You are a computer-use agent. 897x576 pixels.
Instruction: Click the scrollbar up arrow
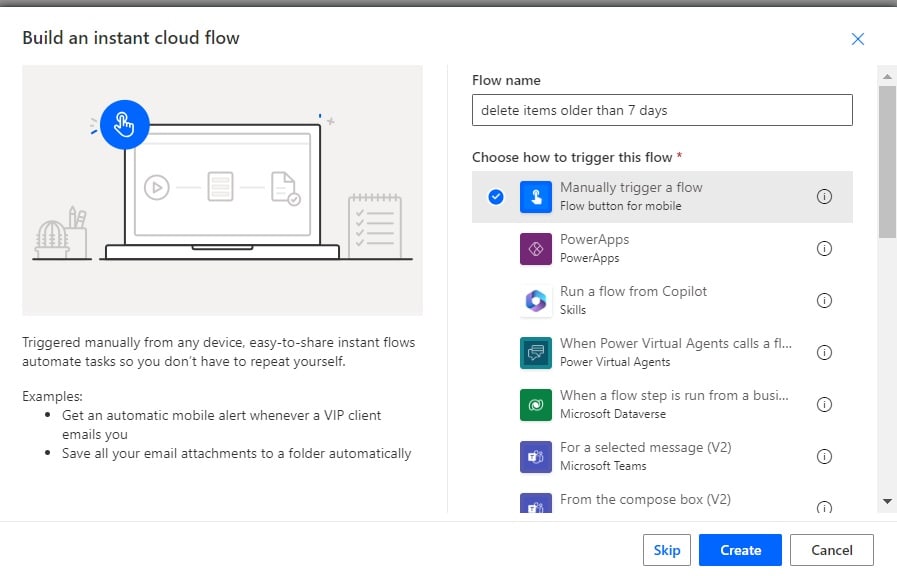887,76
